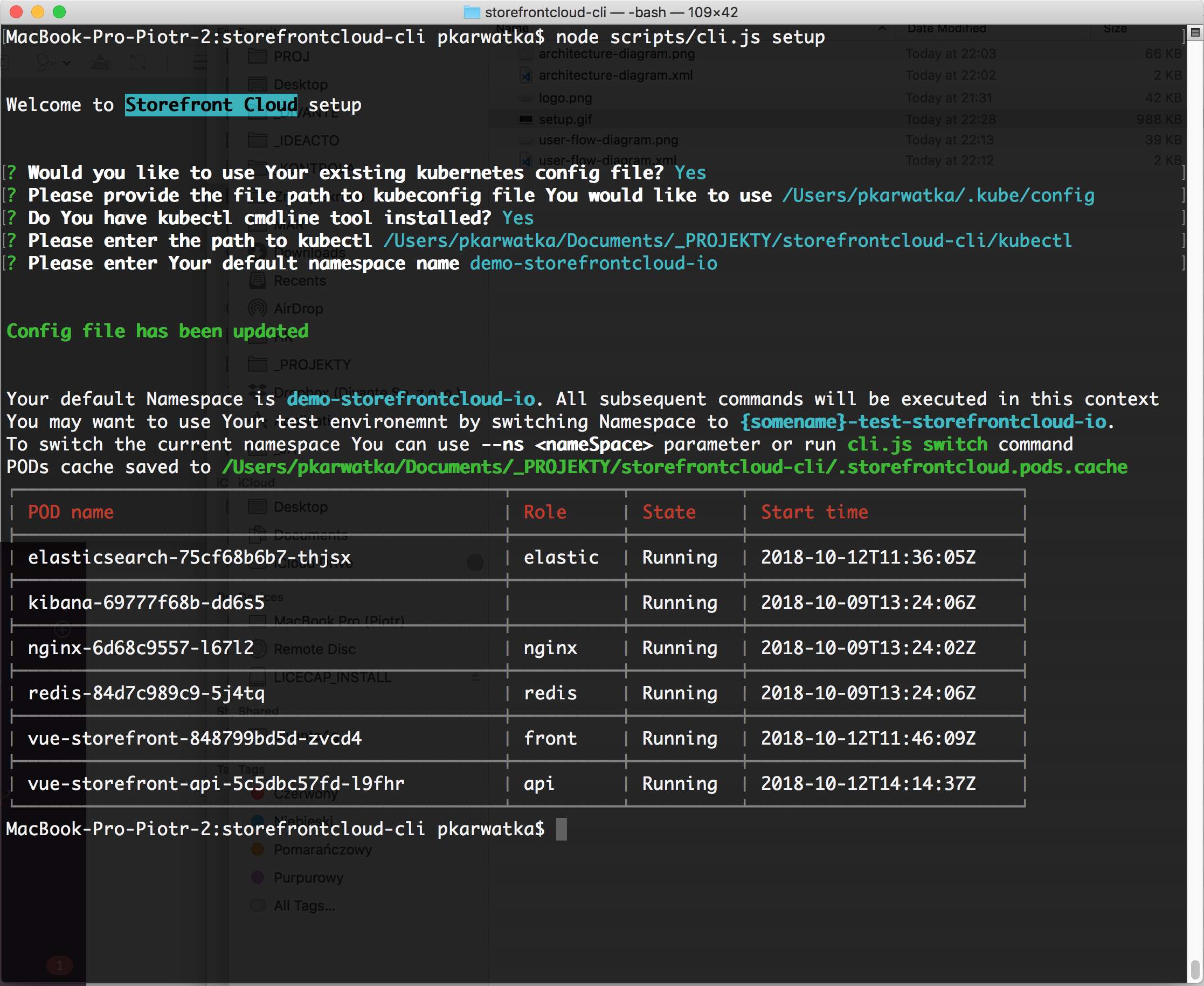Click the kibana-69777f68b-dd6s5 pod name

coord(146,602)
